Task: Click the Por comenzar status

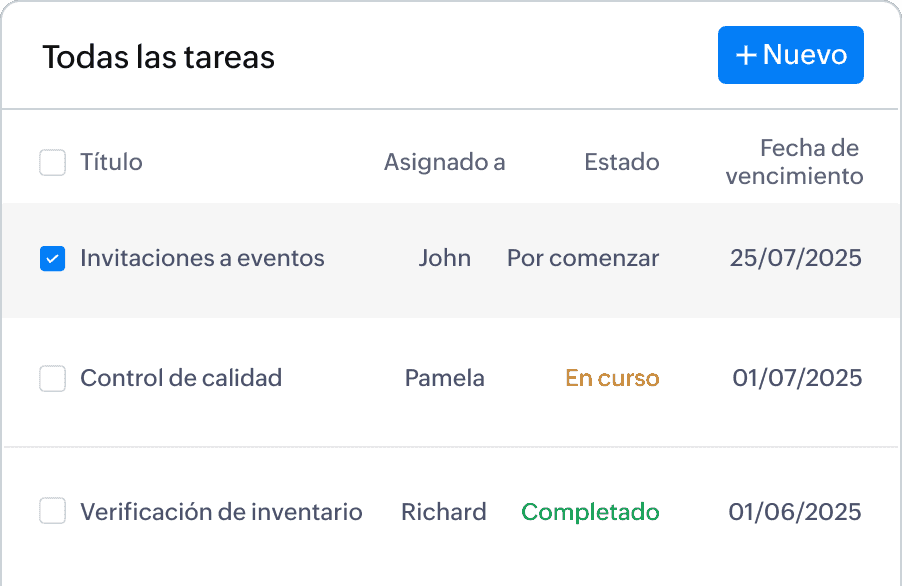Action: coord(583,258)
